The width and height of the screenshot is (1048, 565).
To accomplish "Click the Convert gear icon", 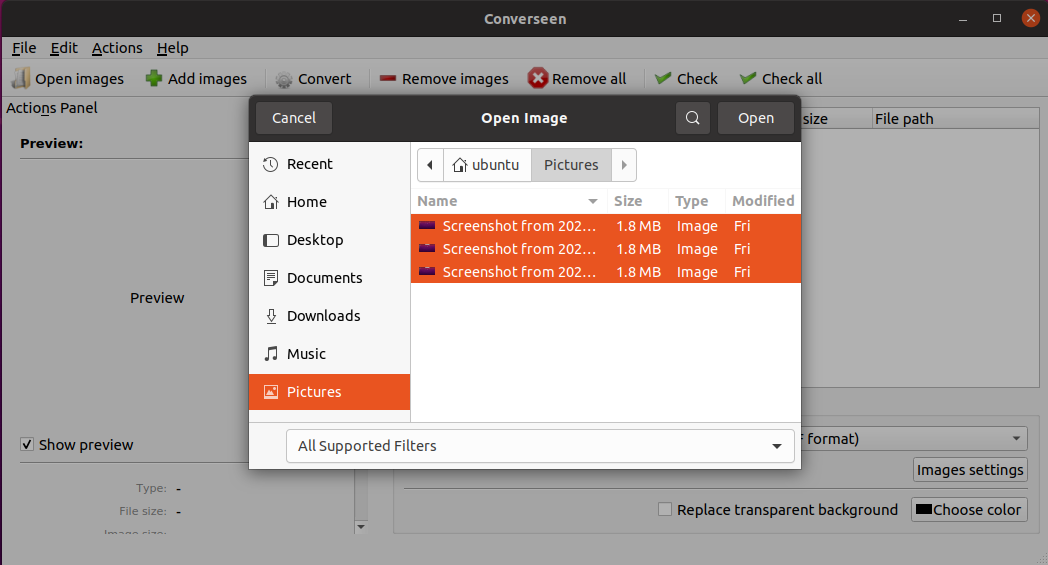I will (x=284, y=80).
